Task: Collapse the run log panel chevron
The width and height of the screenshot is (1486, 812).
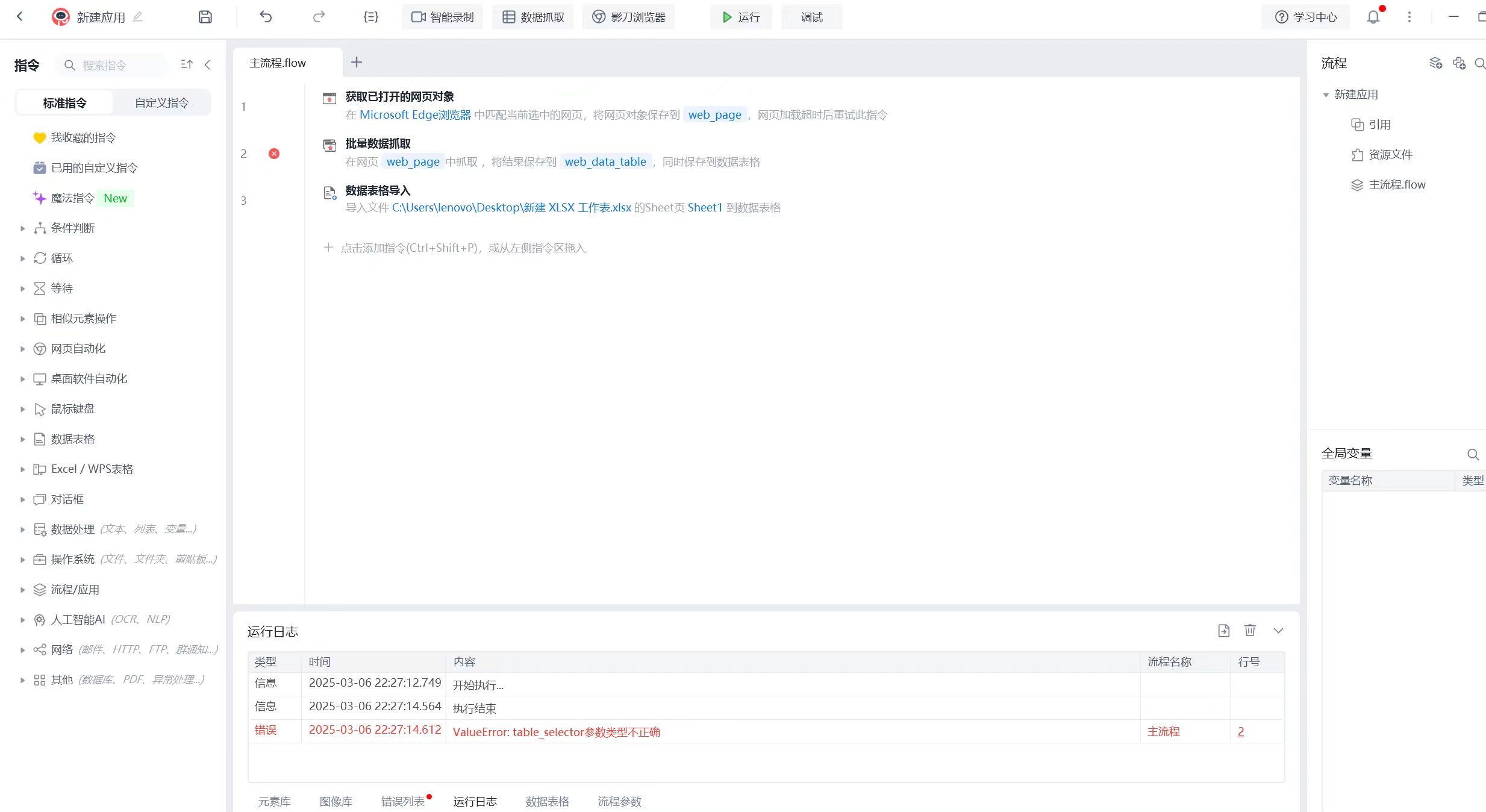Action: (1278, 630)
